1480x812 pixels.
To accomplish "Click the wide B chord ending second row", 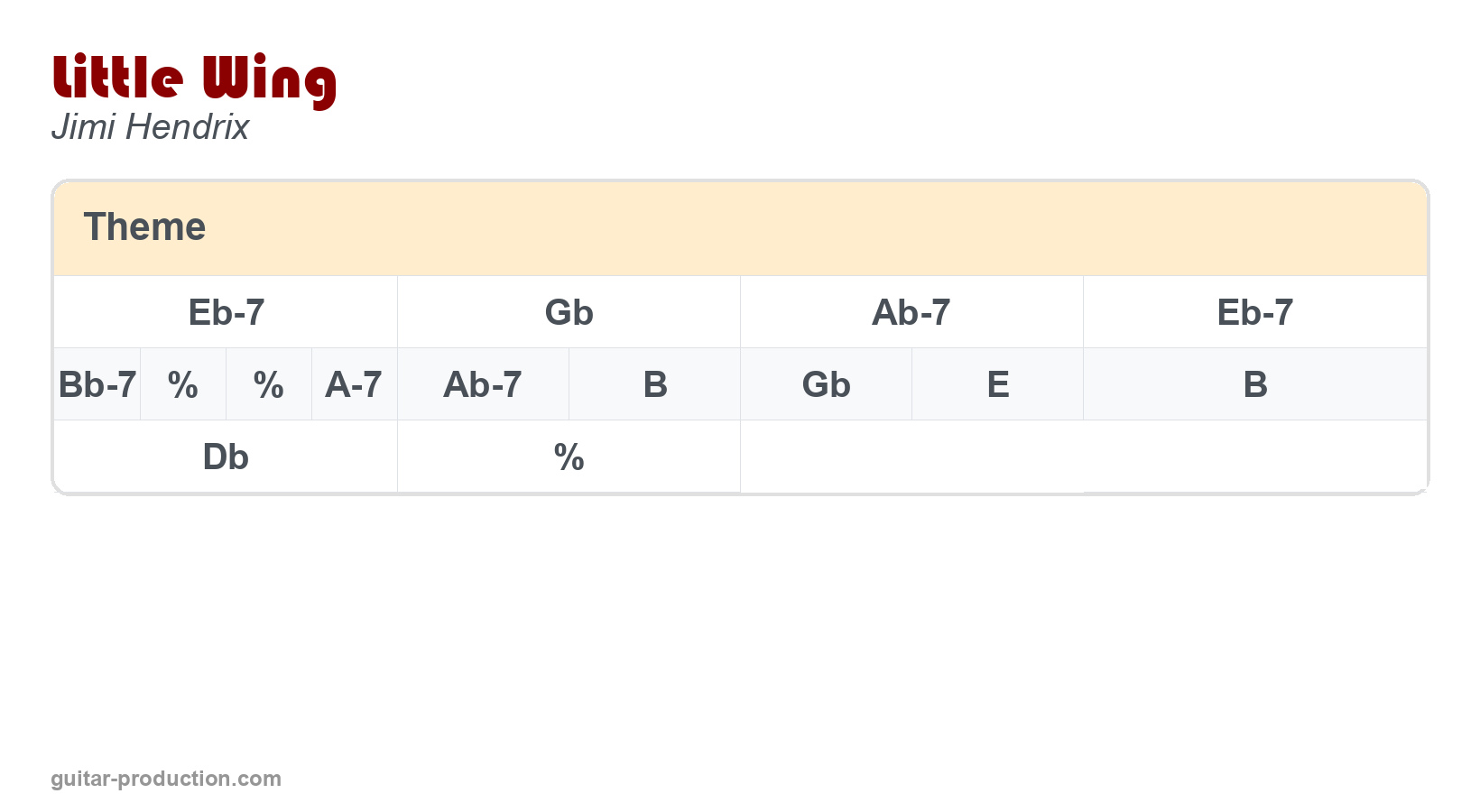I will (1254, 385).
